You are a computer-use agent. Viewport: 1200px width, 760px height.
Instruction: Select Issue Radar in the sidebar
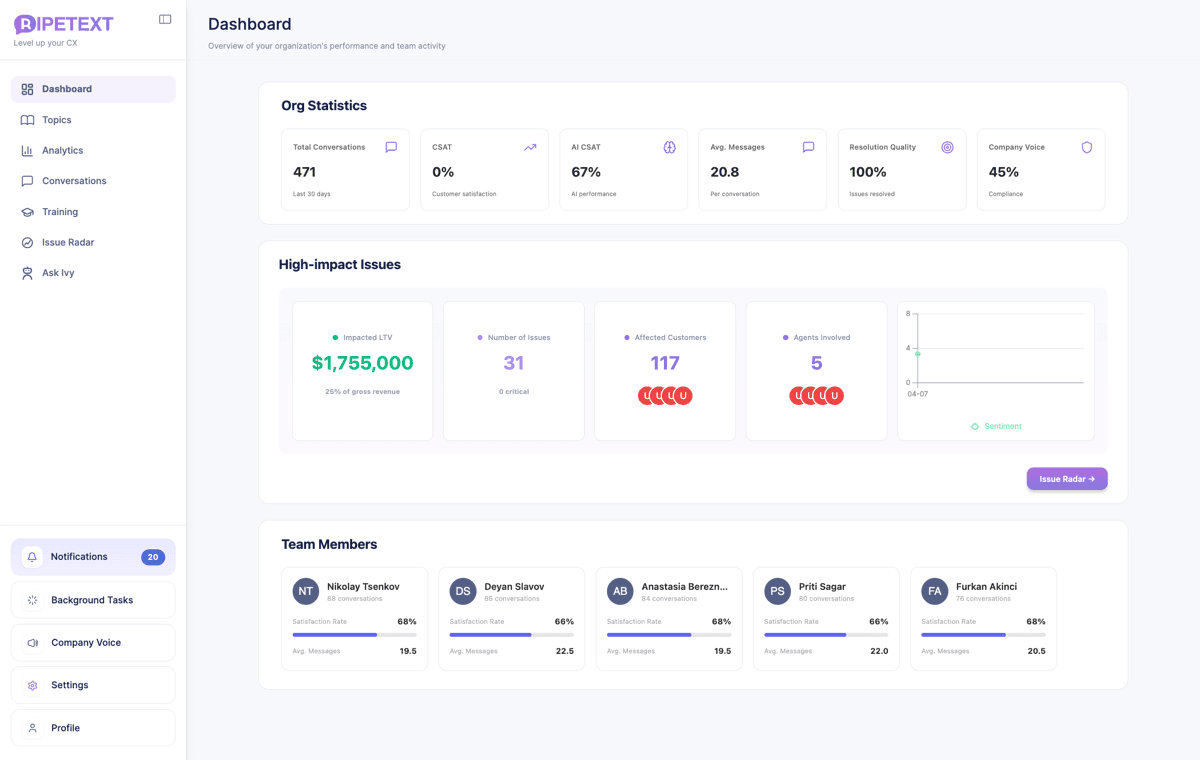[x=68, y=242]
